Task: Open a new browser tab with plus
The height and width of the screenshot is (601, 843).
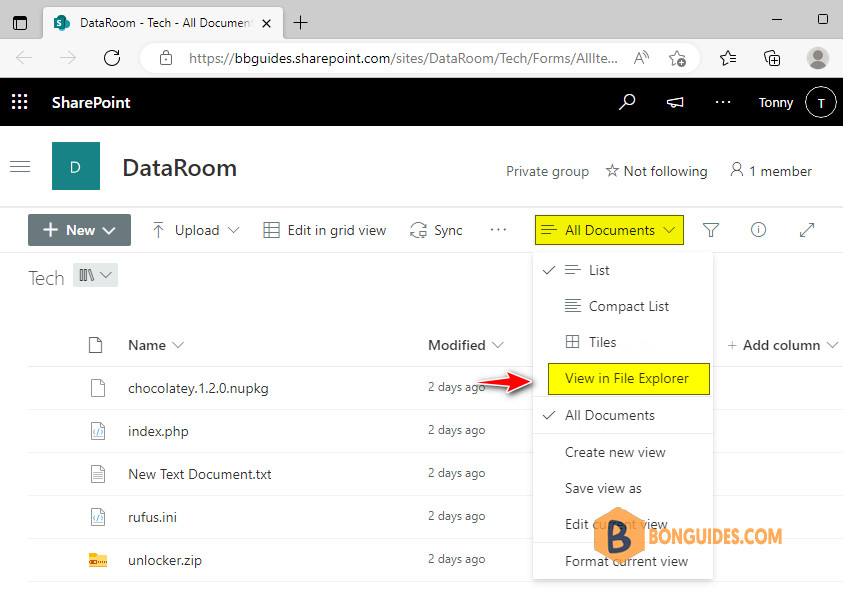Action: tap(300, 23)
